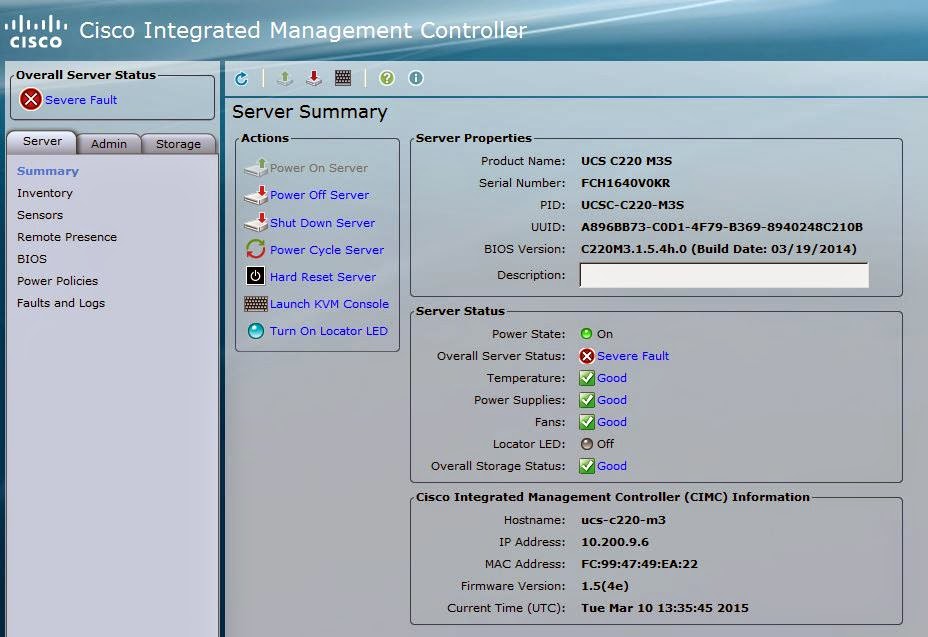Switch to the Server tab
The height and width of the screenshot is (637, 928).
coord(42,142)
